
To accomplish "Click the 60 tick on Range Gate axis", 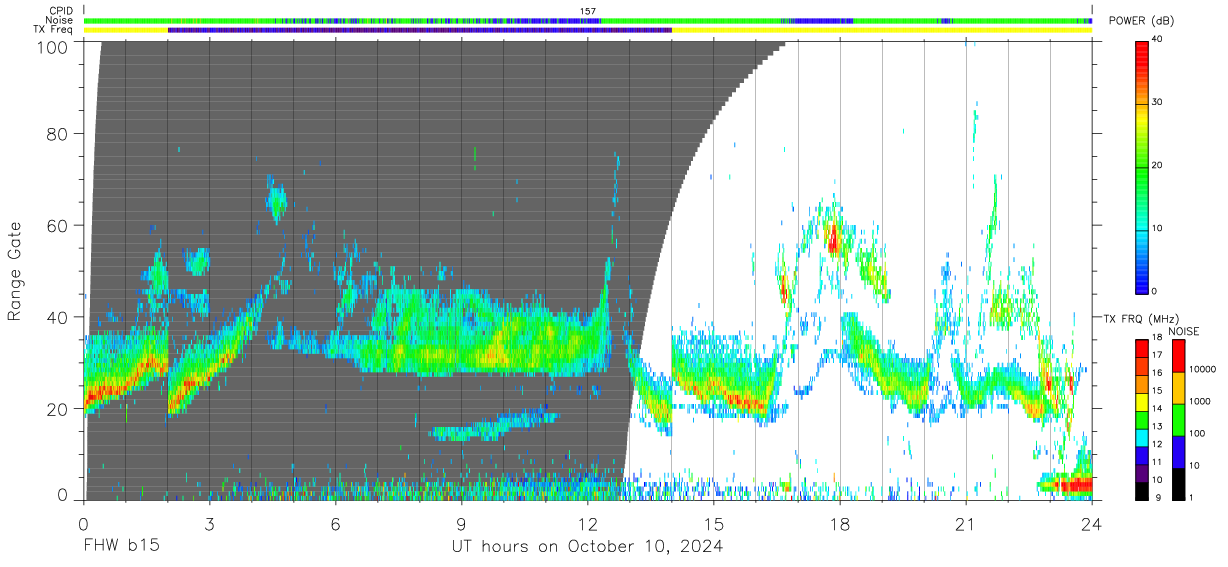I will 58,225.
